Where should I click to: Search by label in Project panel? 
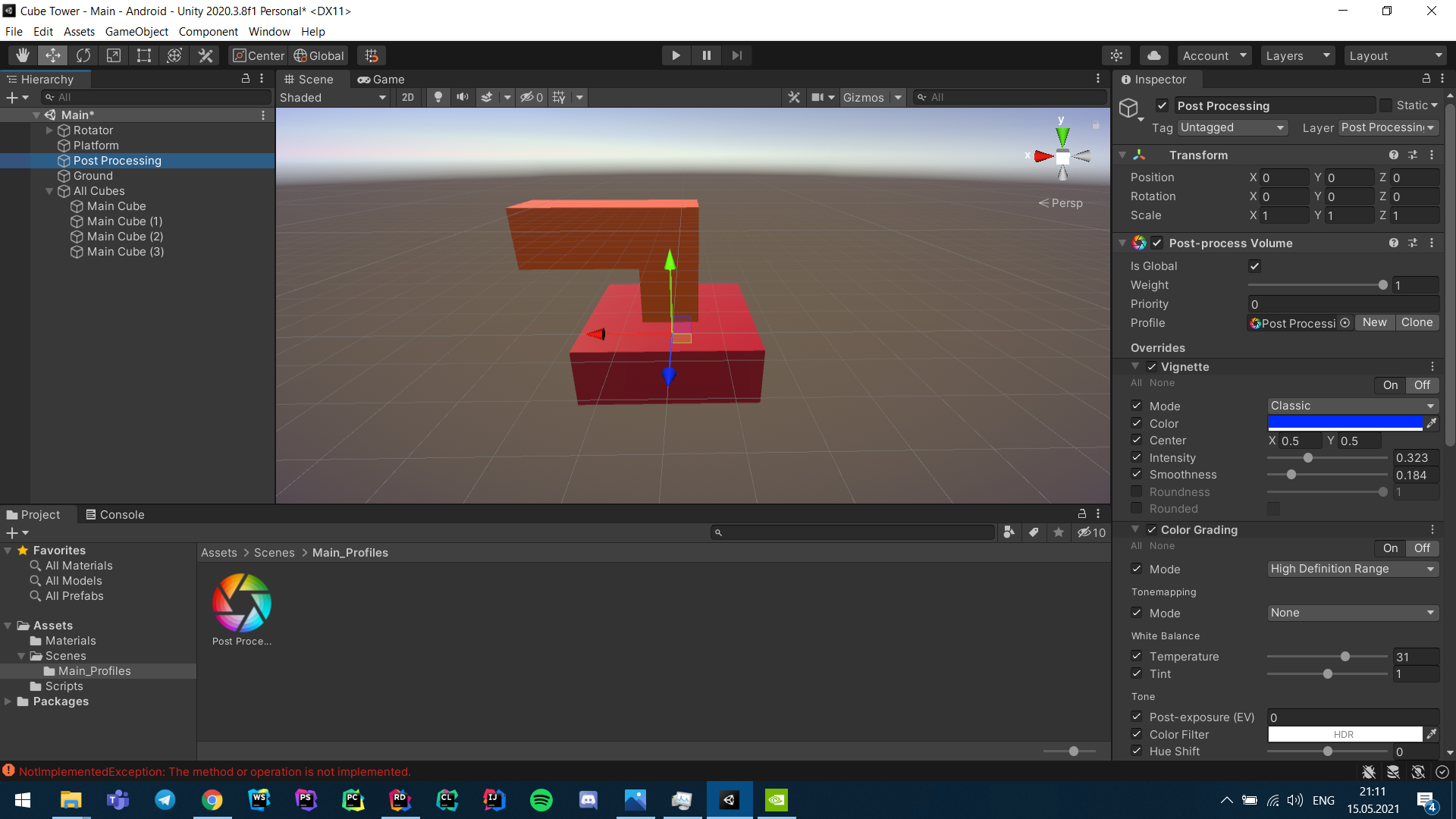[1034, 532]
